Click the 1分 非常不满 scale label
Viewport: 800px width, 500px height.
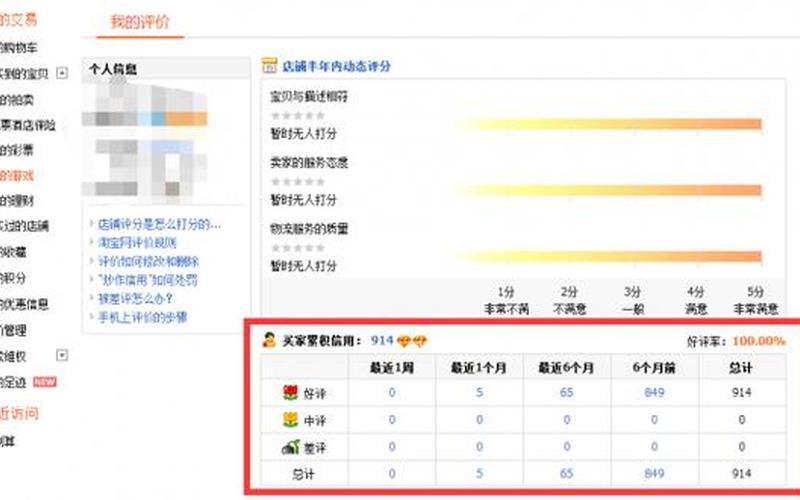[506, 301]
